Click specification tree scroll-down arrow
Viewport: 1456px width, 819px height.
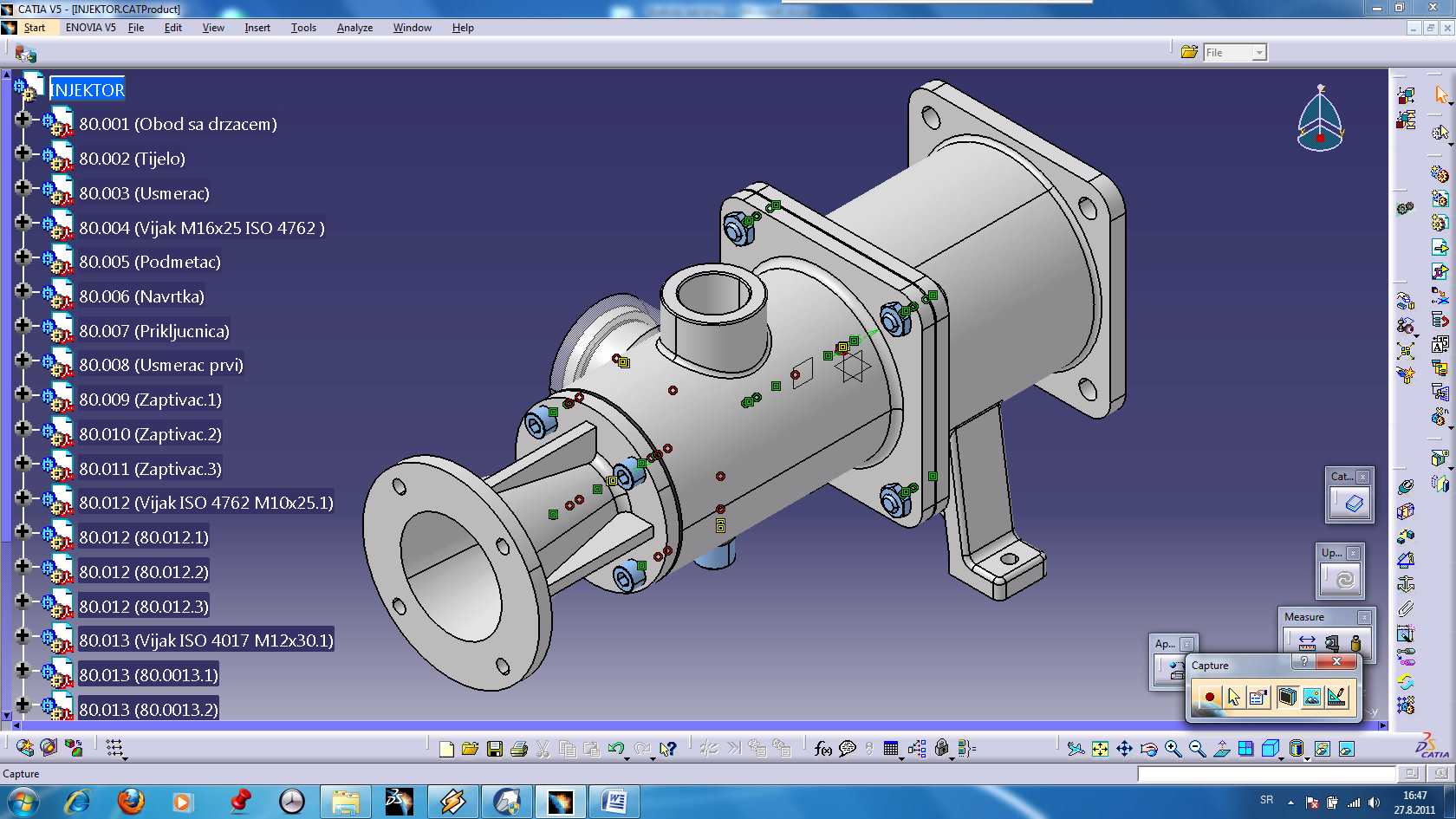[6, 715]
